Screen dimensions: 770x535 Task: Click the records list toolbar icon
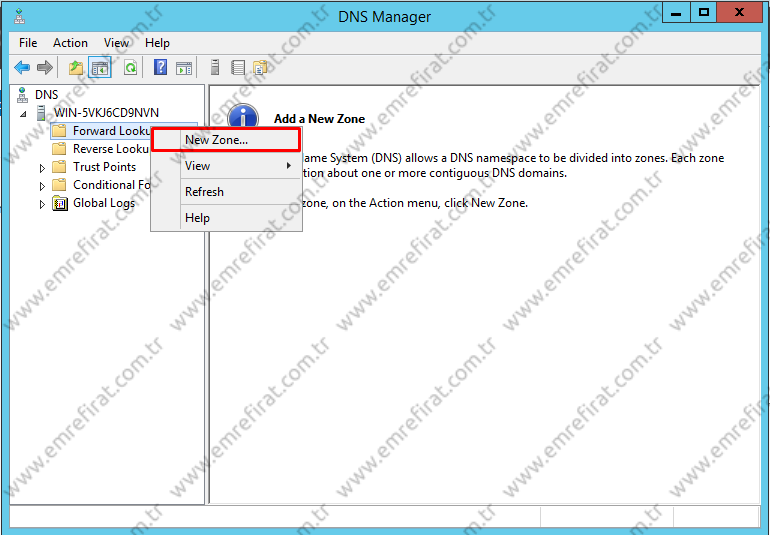238,68
